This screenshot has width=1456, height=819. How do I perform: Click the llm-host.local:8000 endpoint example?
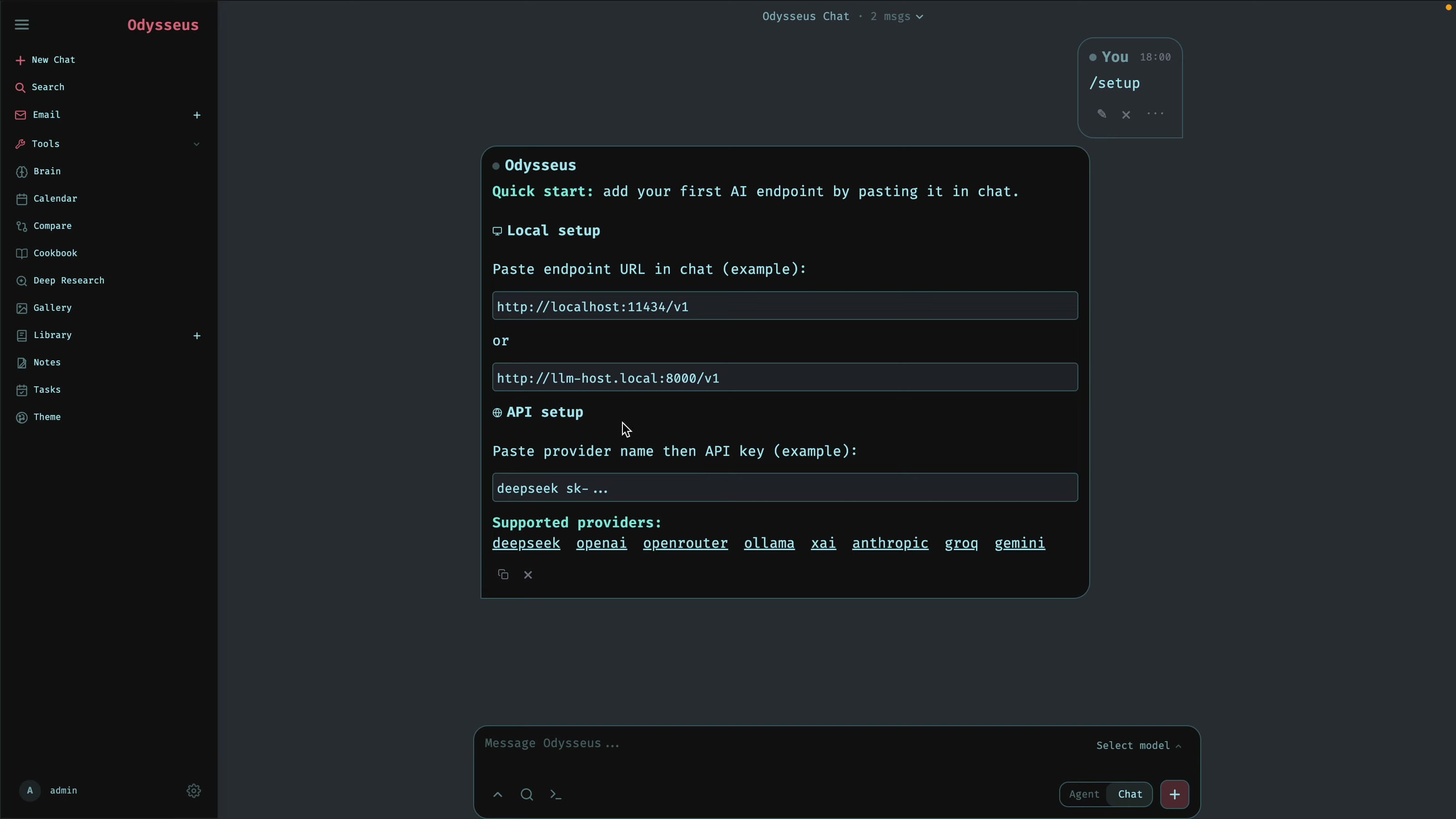(x=785, y=377)
